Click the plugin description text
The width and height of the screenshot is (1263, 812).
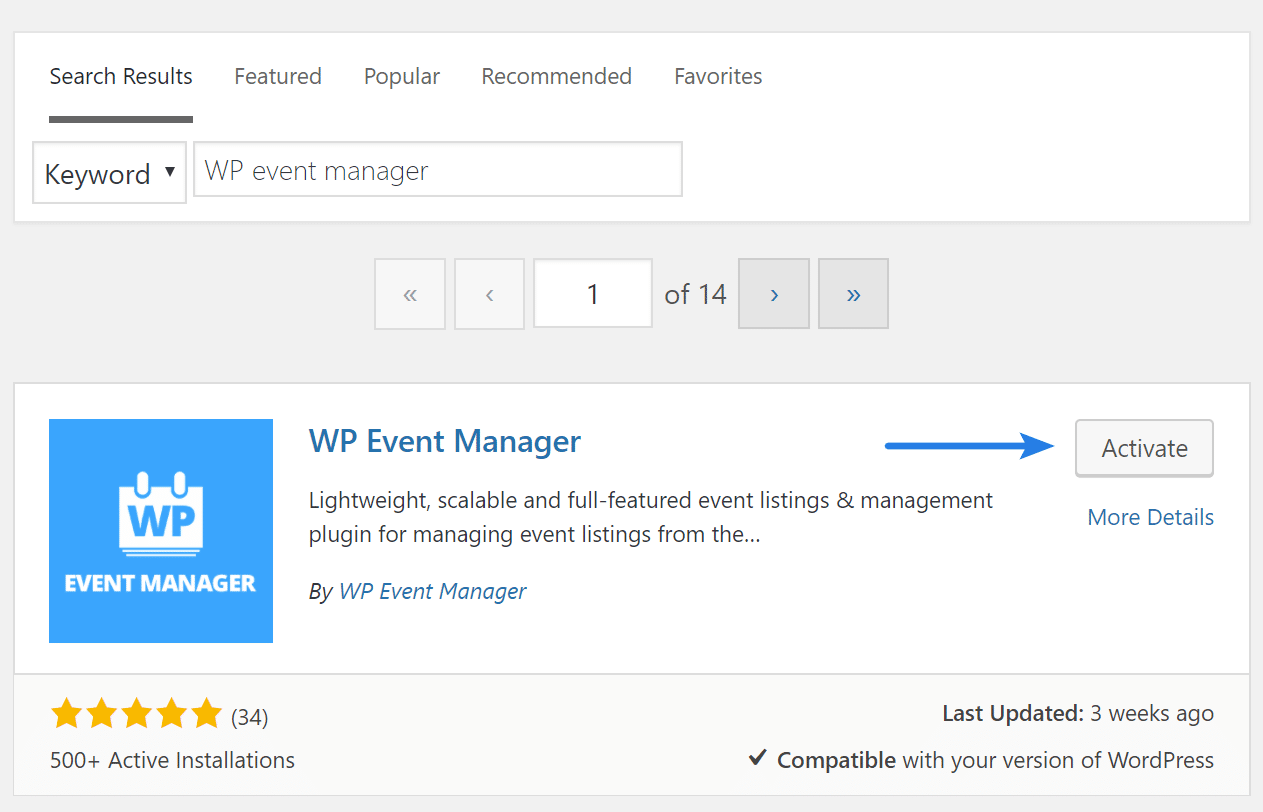651,517
